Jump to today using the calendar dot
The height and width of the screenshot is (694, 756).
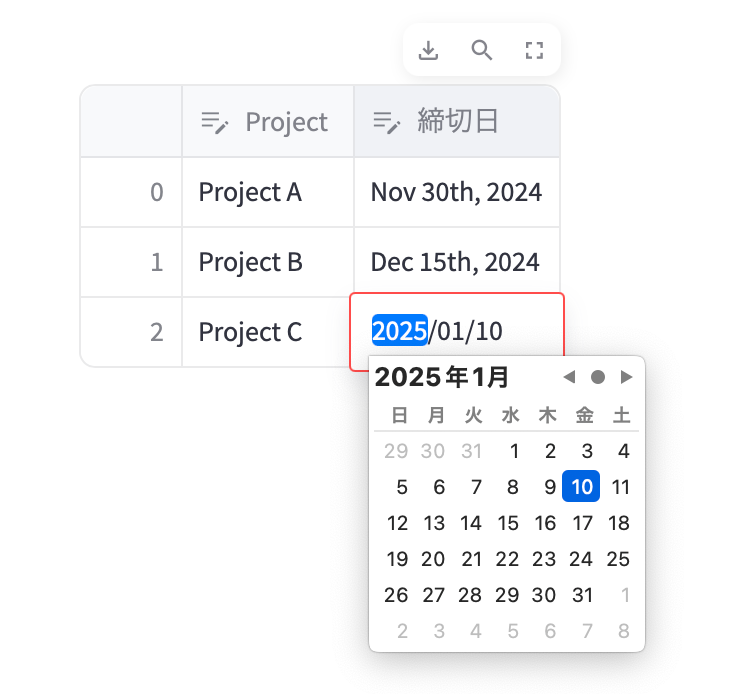point(598,377)
